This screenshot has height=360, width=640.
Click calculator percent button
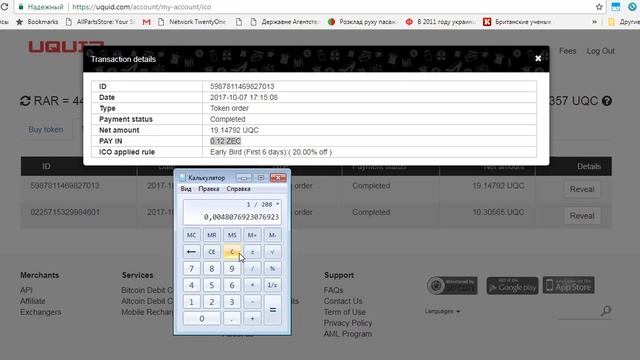[272, 269]
